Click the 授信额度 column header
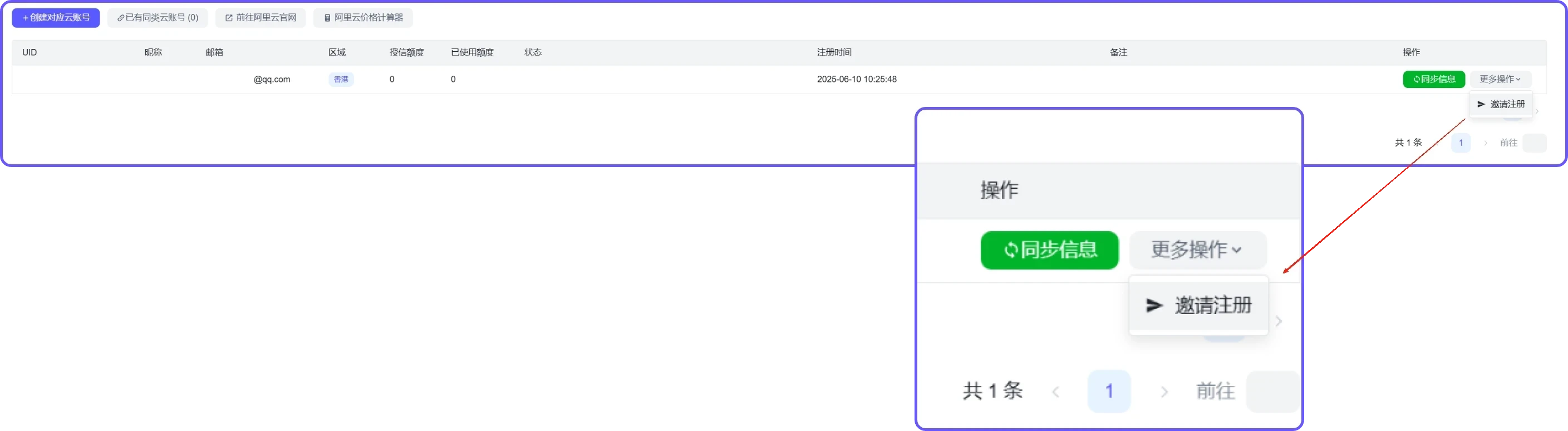The image size is (1568, 431). (406, 52)
